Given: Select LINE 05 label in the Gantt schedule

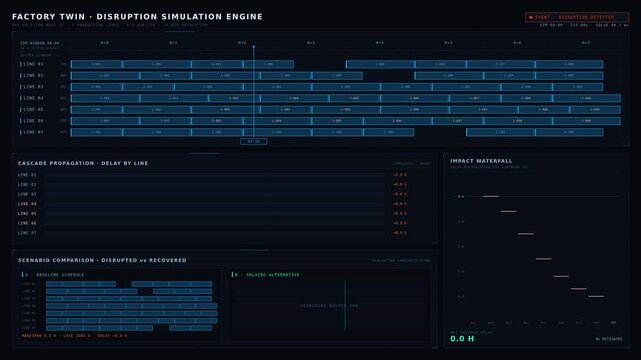Looking at the screenshot, I should pyautogui.click(x=33, y=110).
